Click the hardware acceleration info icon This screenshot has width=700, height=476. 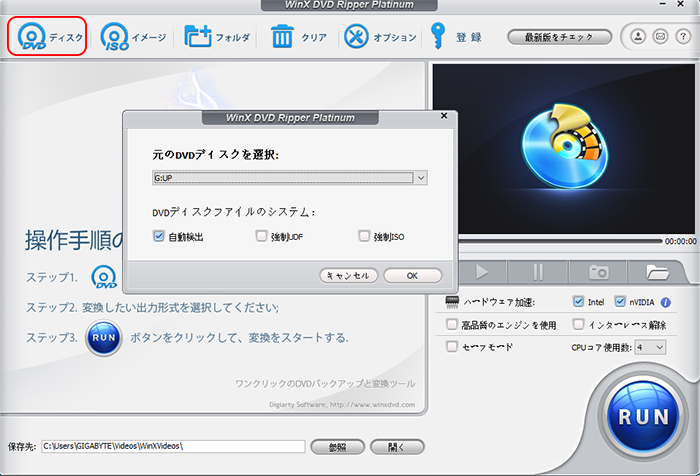click(x=666, y=302)
